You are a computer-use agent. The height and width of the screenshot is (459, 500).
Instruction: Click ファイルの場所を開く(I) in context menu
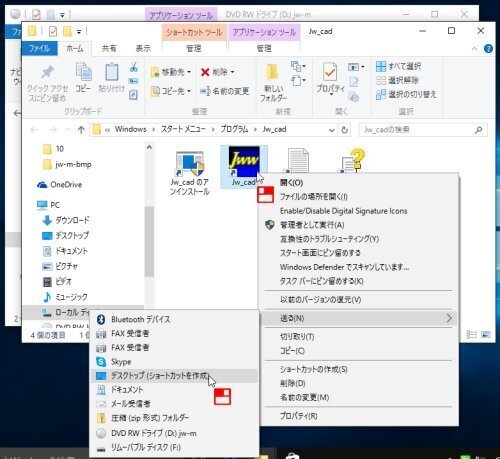tap(359, 197)
